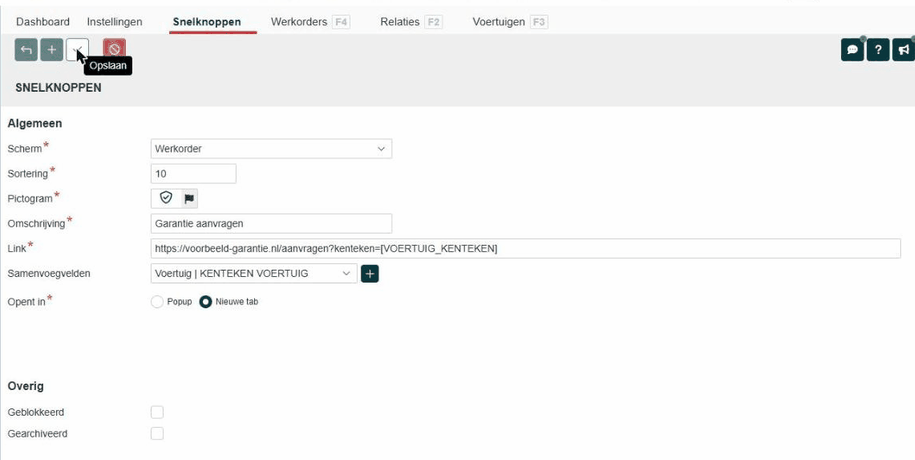Click the red cancel toolbar button
915x460 pixels.
pyautogui.click(x=114, y=50)
